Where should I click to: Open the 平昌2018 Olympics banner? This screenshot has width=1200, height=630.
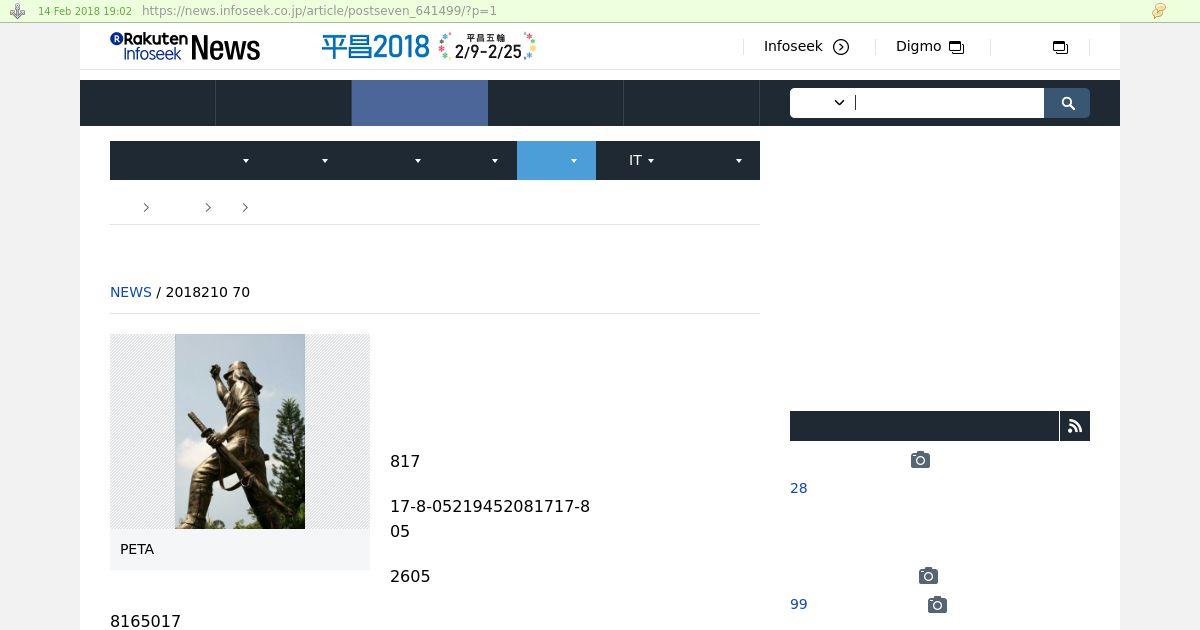pyautogui.click(x=428, y=46)
